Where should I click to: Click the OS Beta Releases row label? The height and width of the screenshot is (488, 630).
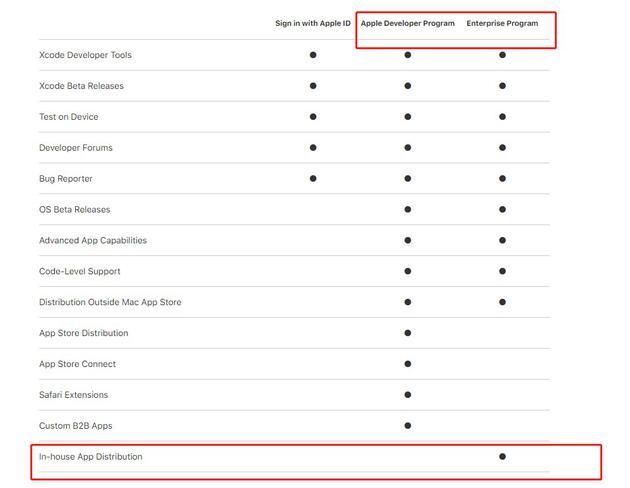[74, 210]
